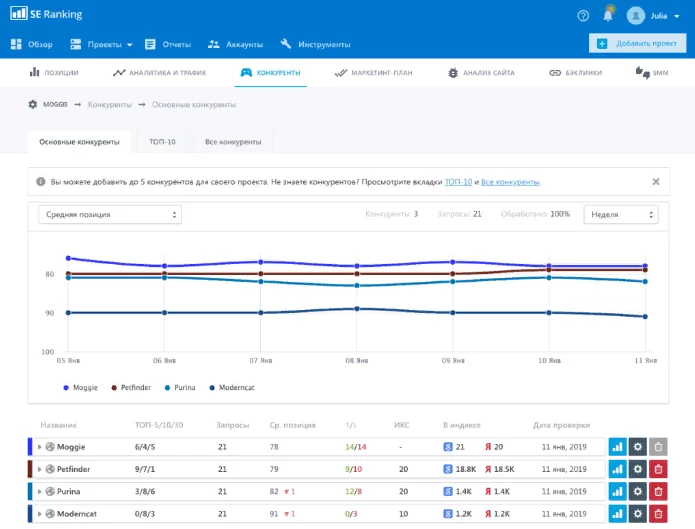This screenshot has height=529, width=695.
Task: Open chart stats icon for Purina
Action: pyautogui.click(x=617, y=491)
